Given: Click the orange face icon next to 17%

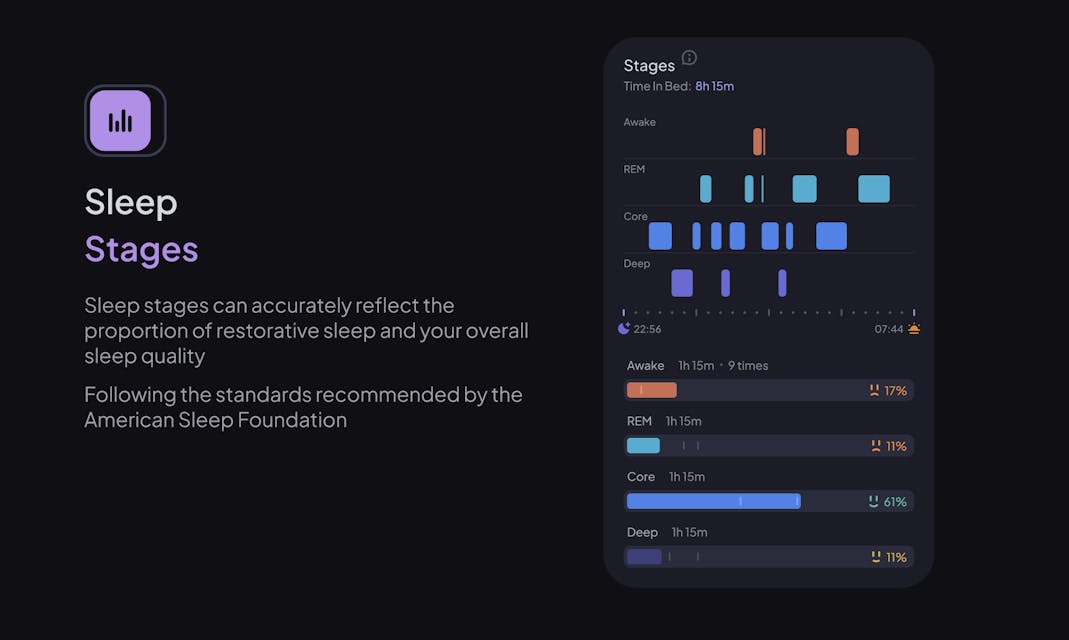Looking at the screenshot, I should point(874,390).
